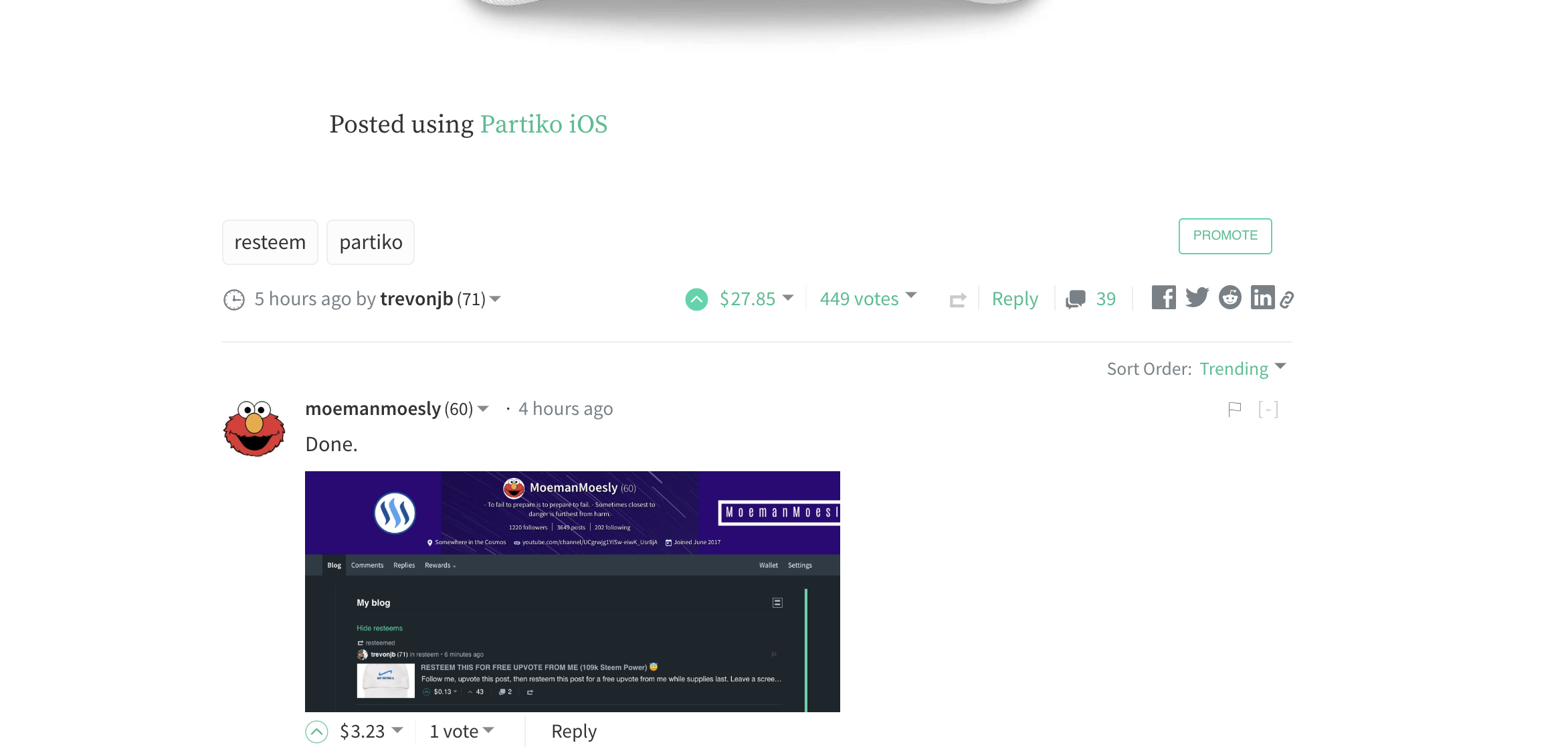Click the PROMOTE button
Screen dimensions: 1568x747
(1225, 236)
